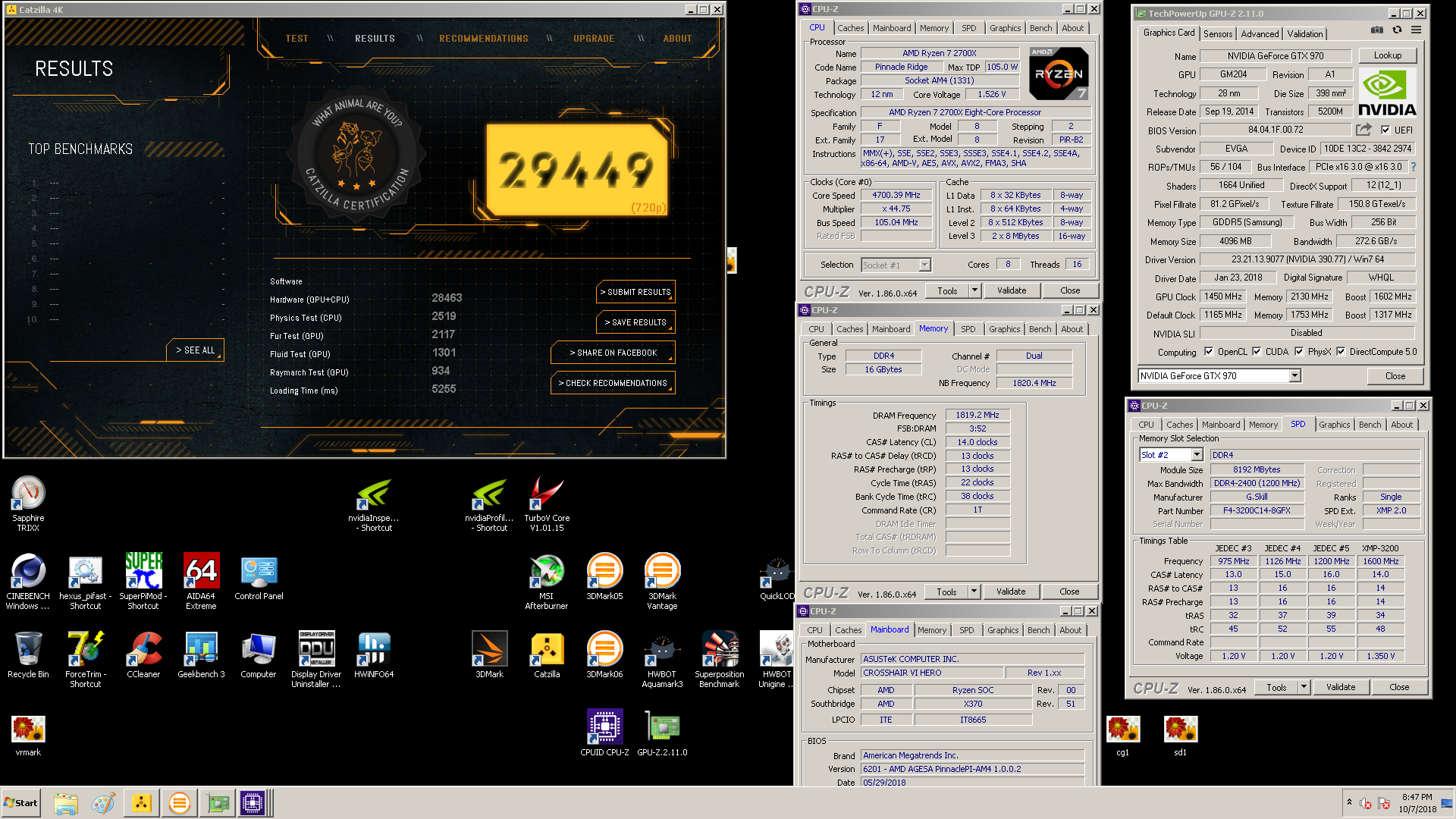Click CHECK RECOMMENDATIONS button
1456x819 pixels.
613,383
